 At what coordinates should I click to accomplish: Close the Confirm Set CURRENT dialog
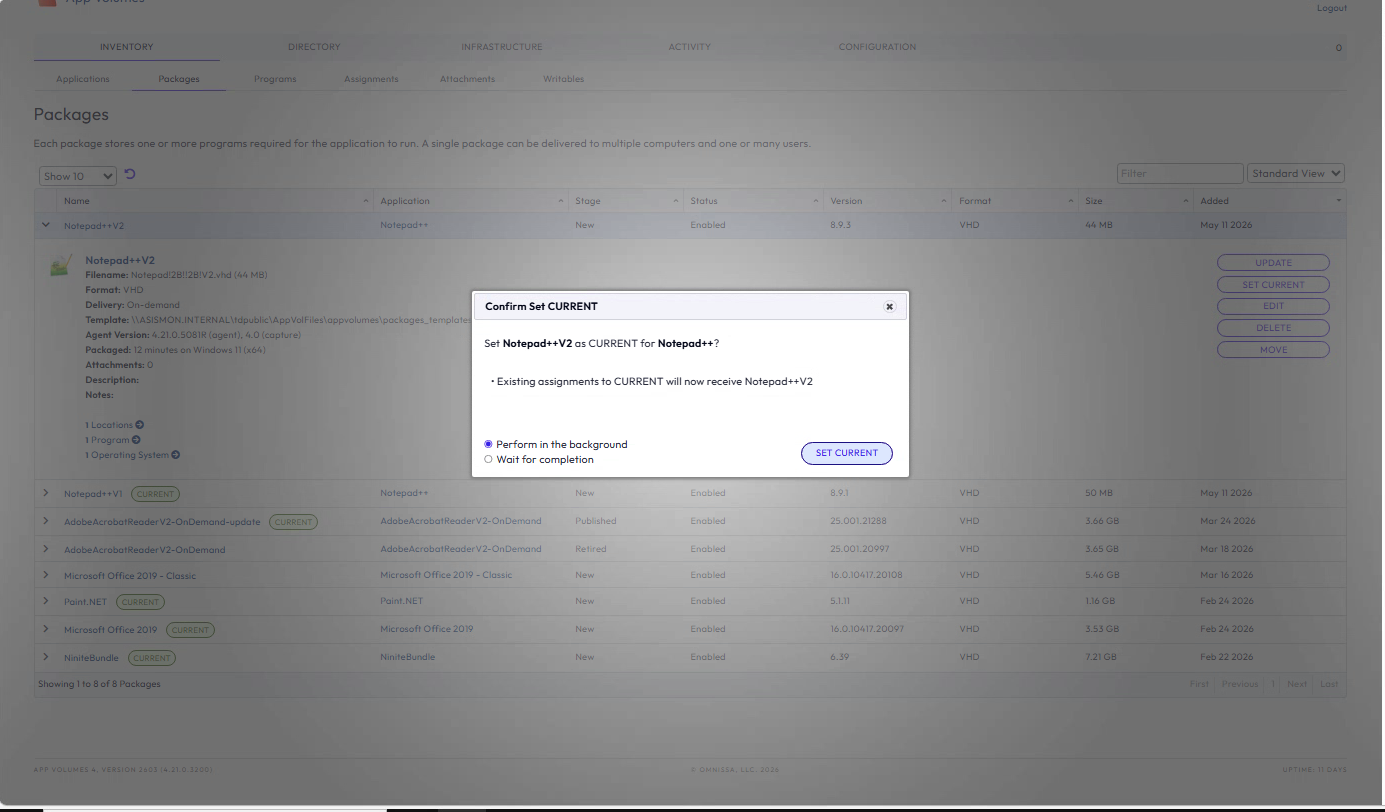889,307
